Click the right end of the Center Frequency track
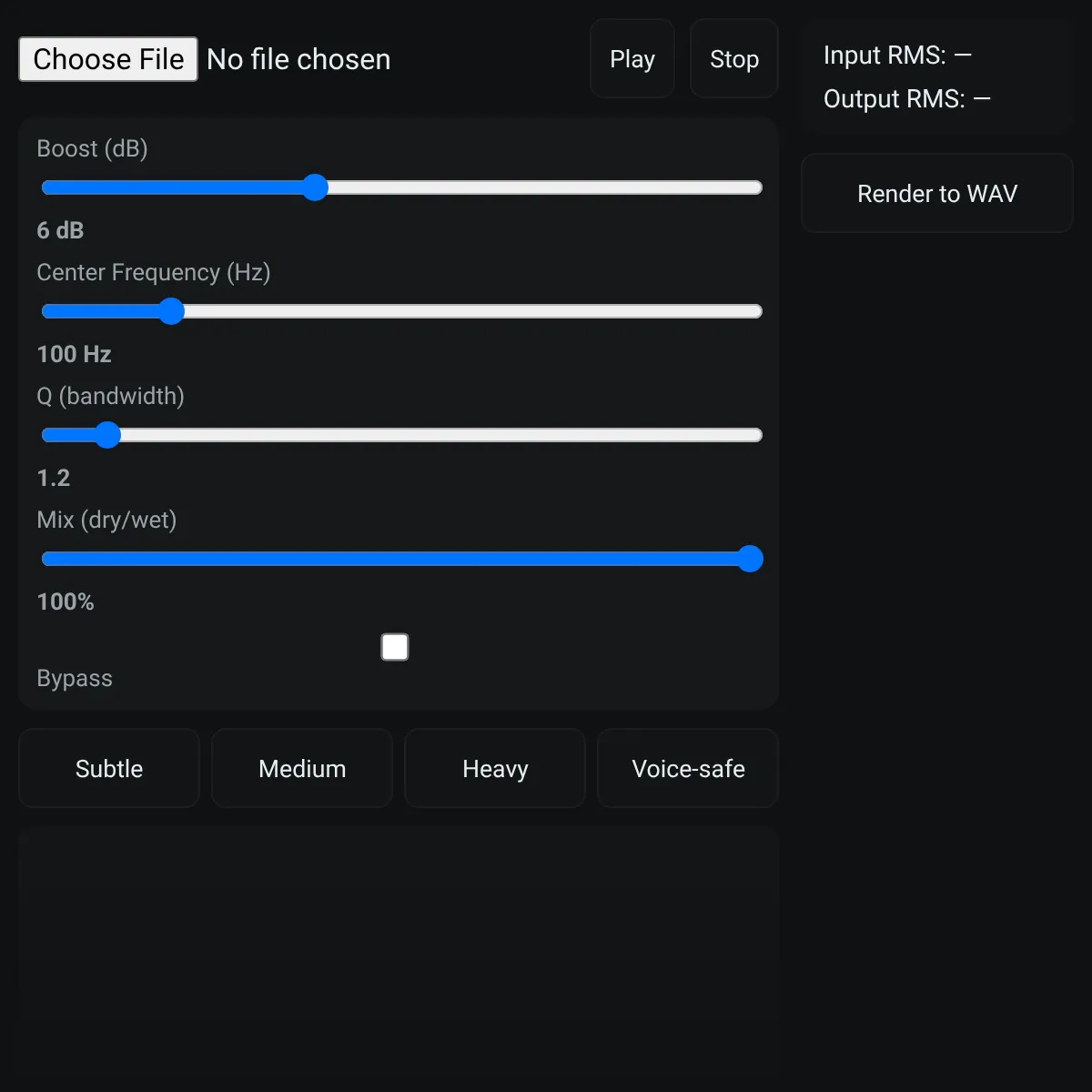This screenshot has width=1092, height=1092. 757,311
